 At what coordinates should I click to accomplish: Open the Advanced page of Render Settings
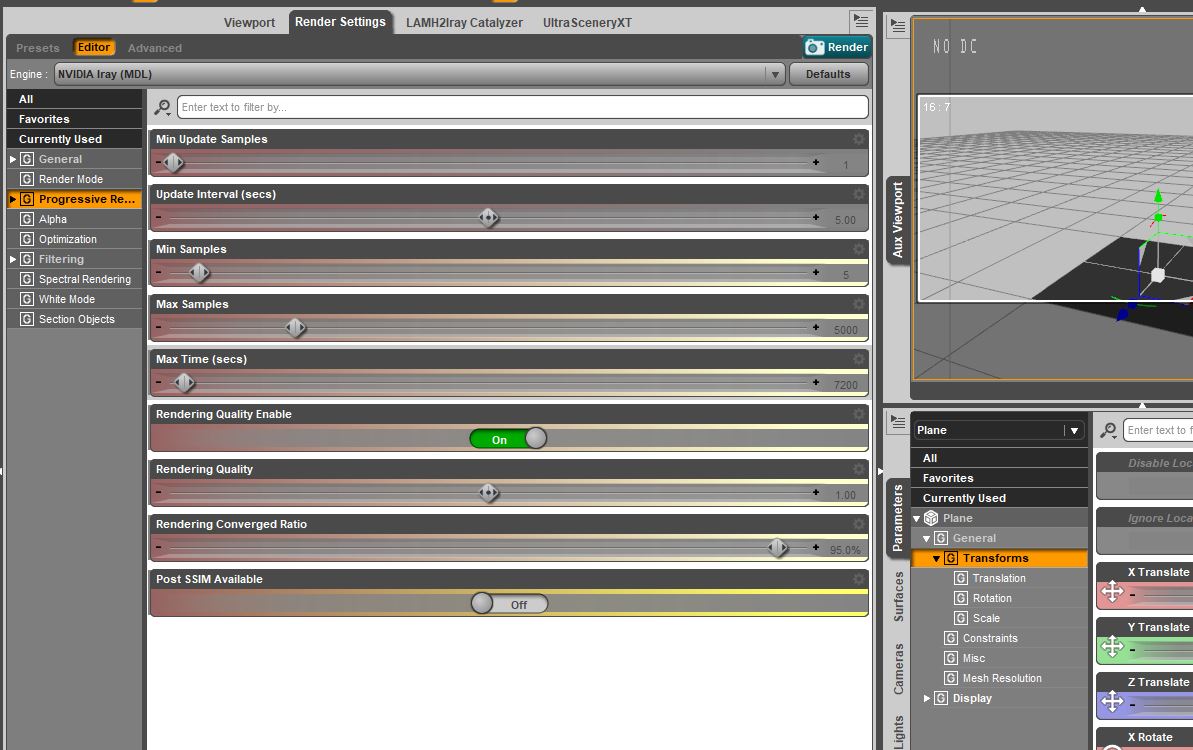tap(154, 48)
